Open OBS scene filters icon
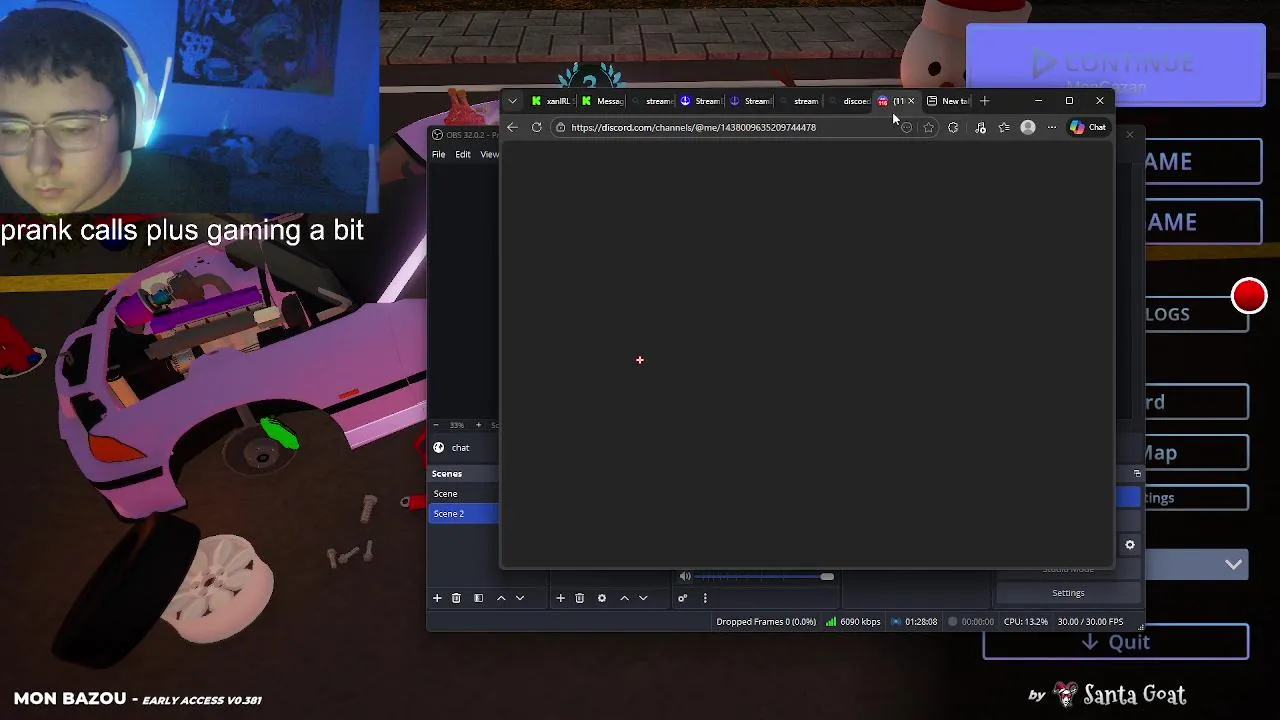The image size is (1280, 720). (478, 598)
